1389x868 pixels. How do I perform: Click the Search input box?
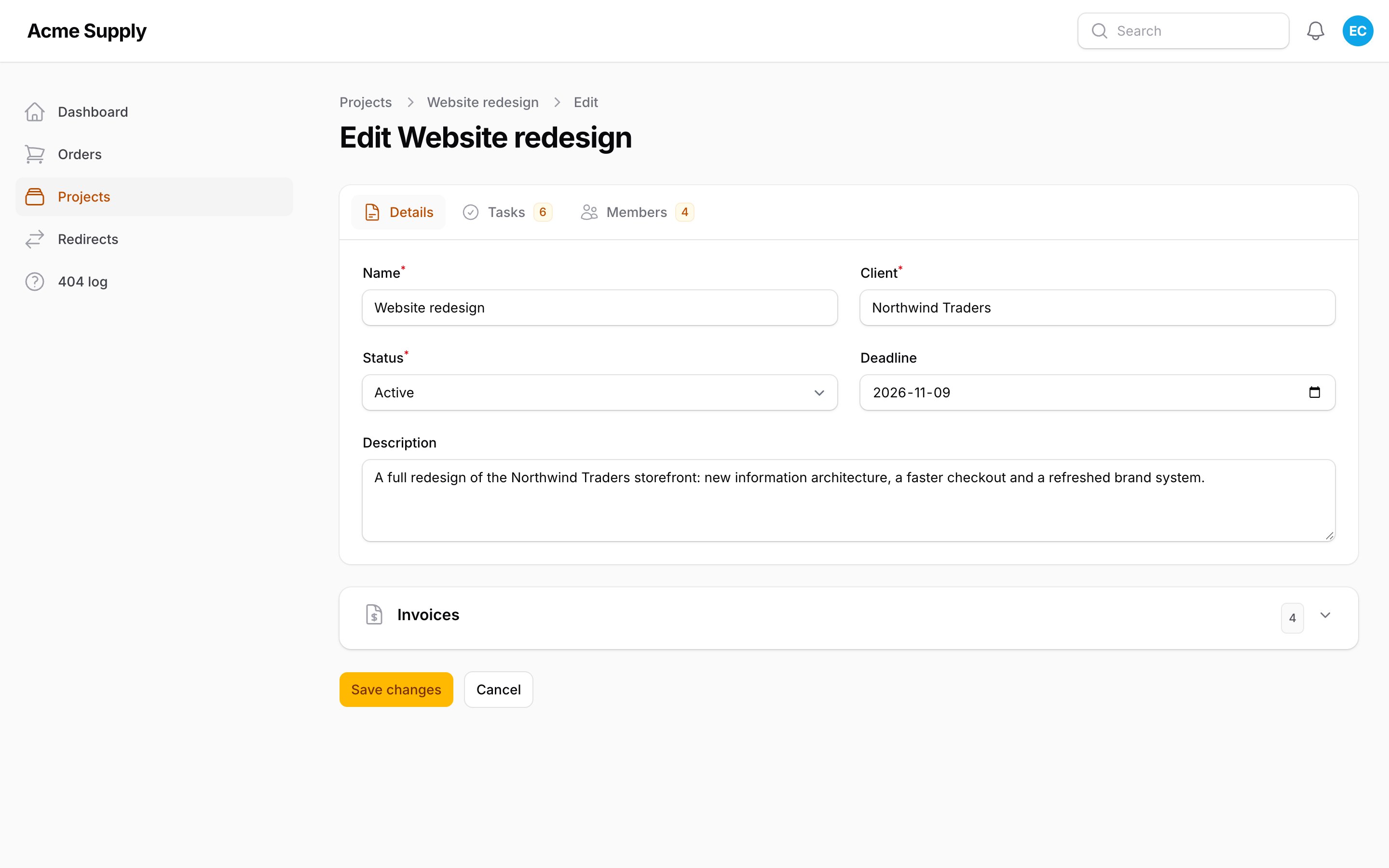coord(1183,31)
